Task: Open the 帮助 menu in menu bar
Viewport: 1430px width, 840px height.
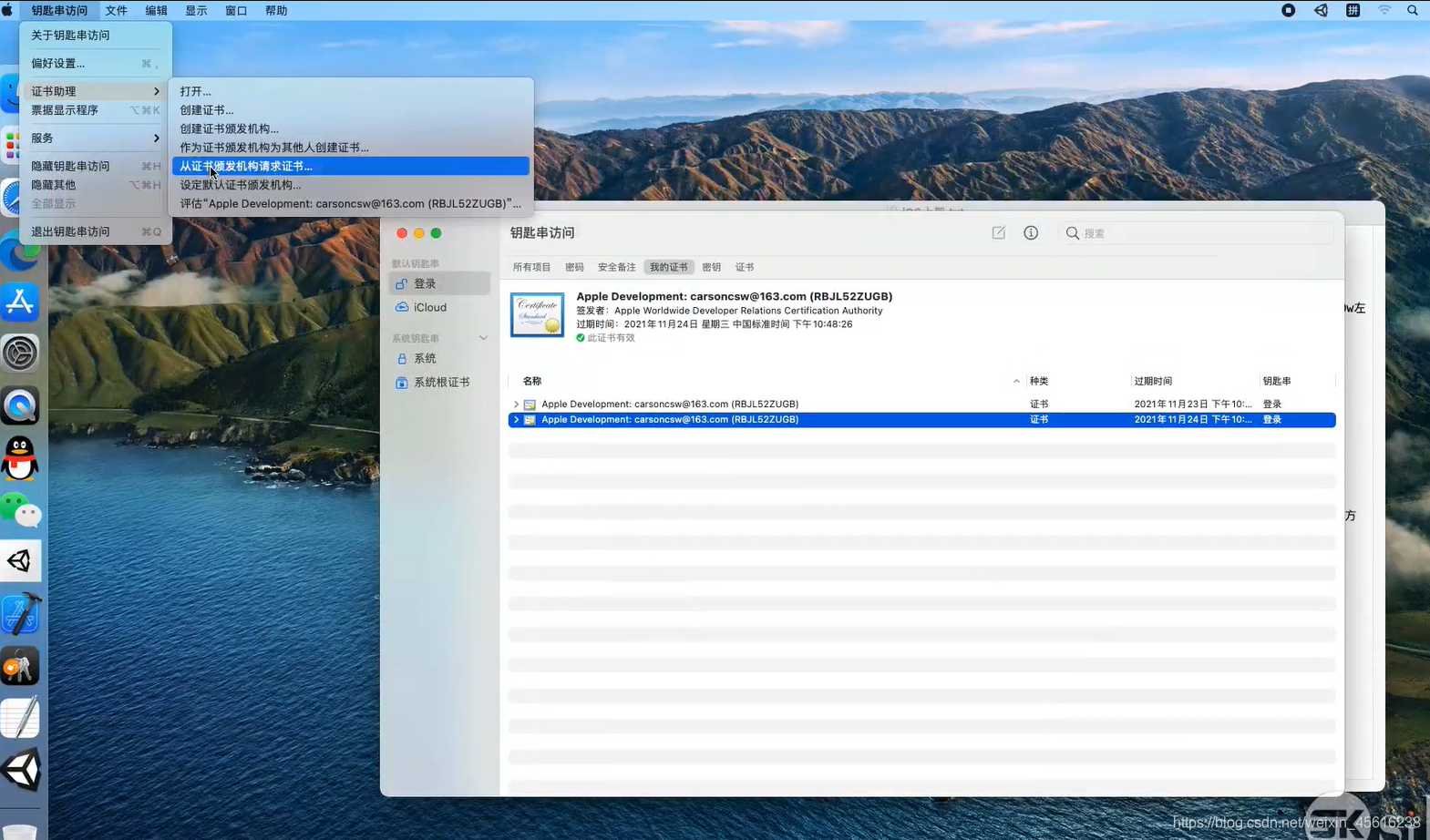Action: (x=276, y=10)
